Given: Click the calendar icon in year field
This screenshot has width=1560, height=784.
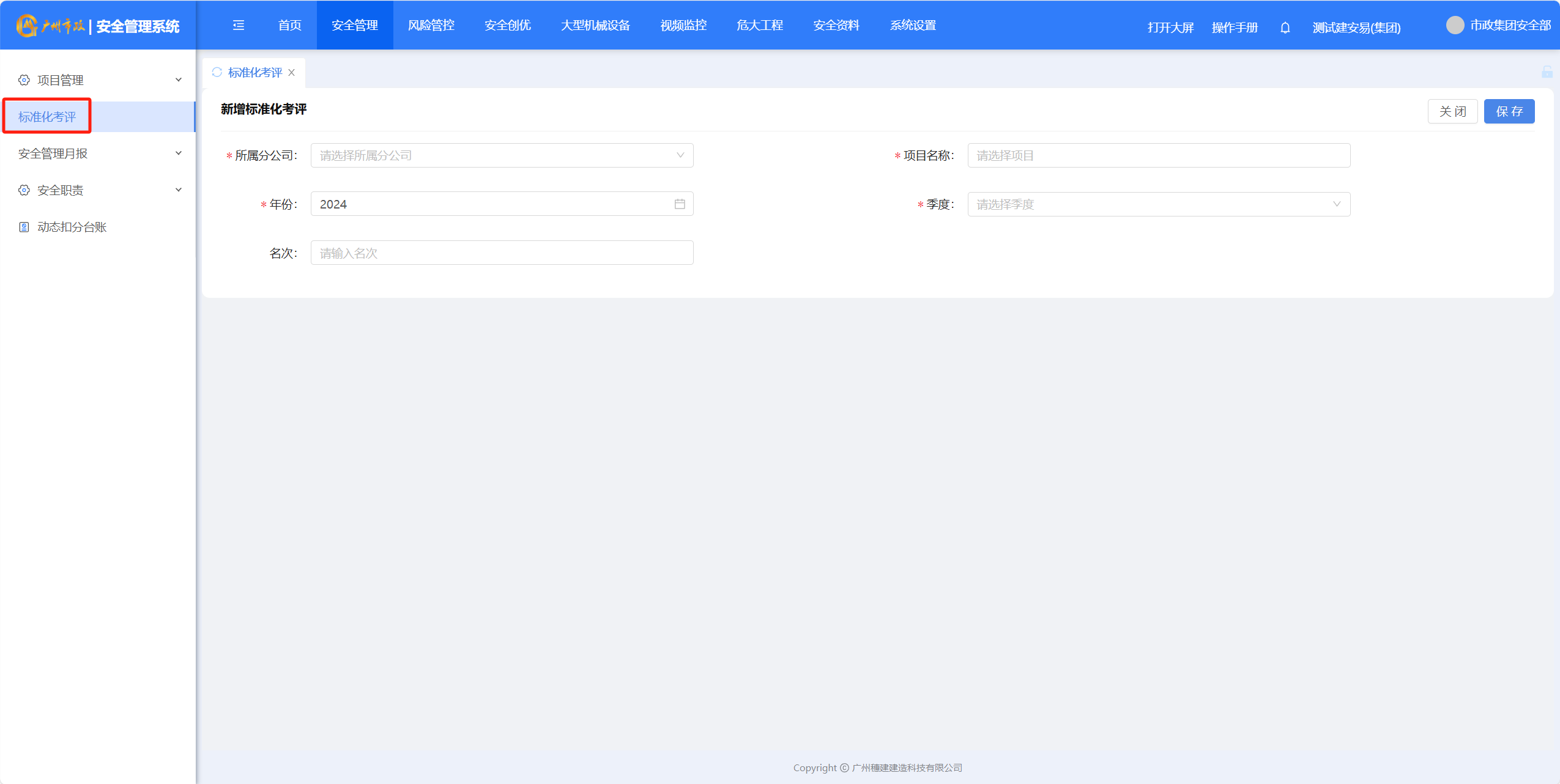Looking at the screenshot, I should coord(680,204).
